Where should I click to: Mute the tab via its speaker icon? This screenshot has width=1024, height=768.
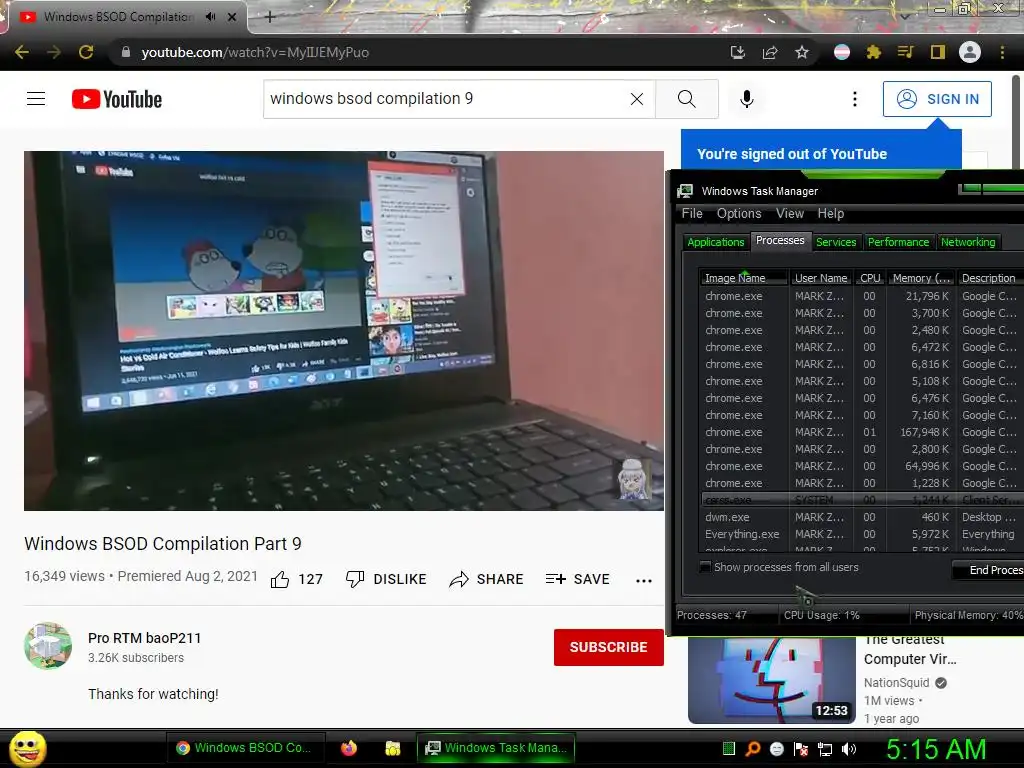coord(210,17)
